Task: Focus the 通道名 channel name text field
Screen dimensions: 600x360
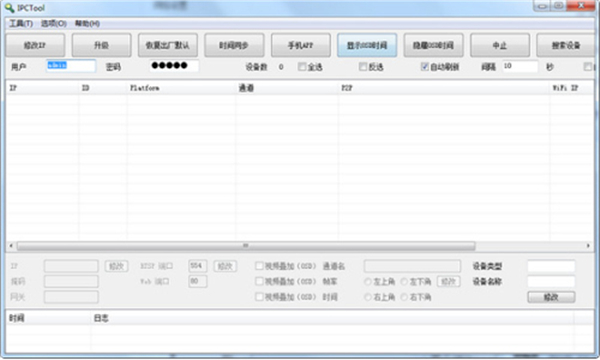Action: [412, 266]
